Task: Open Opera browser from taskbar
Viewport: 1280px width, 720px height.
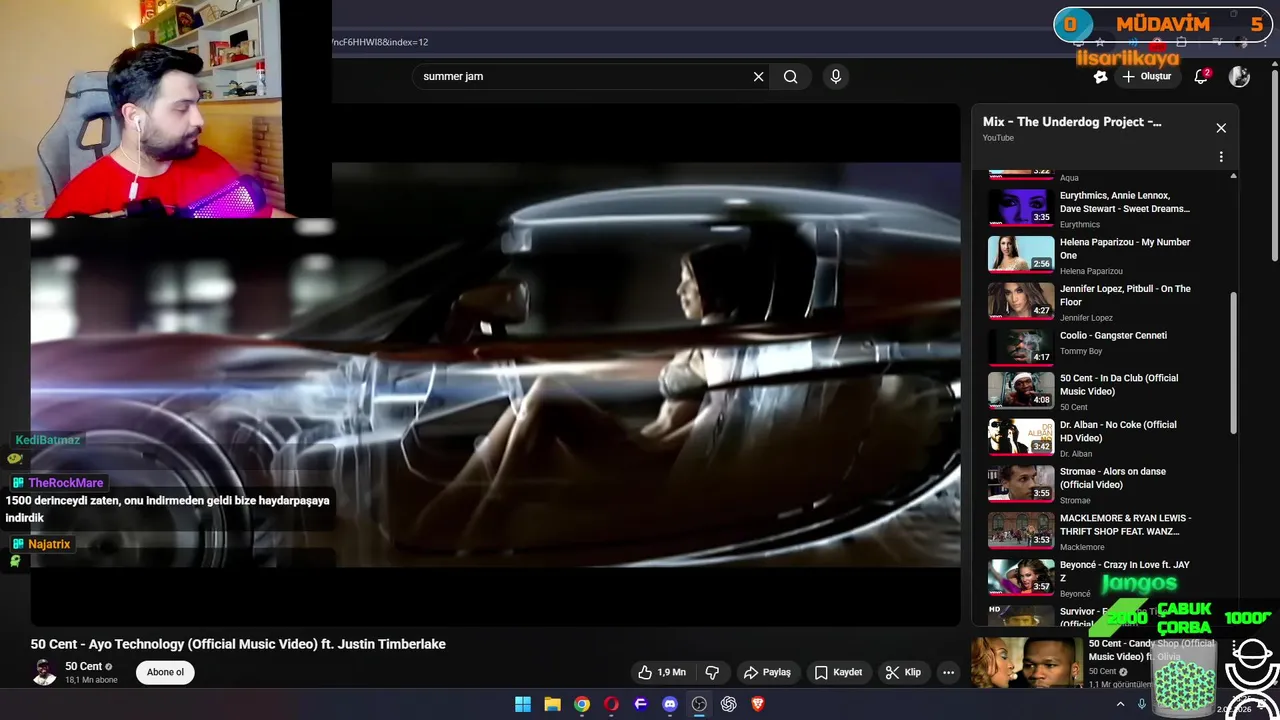Action: tap(611, 704)
